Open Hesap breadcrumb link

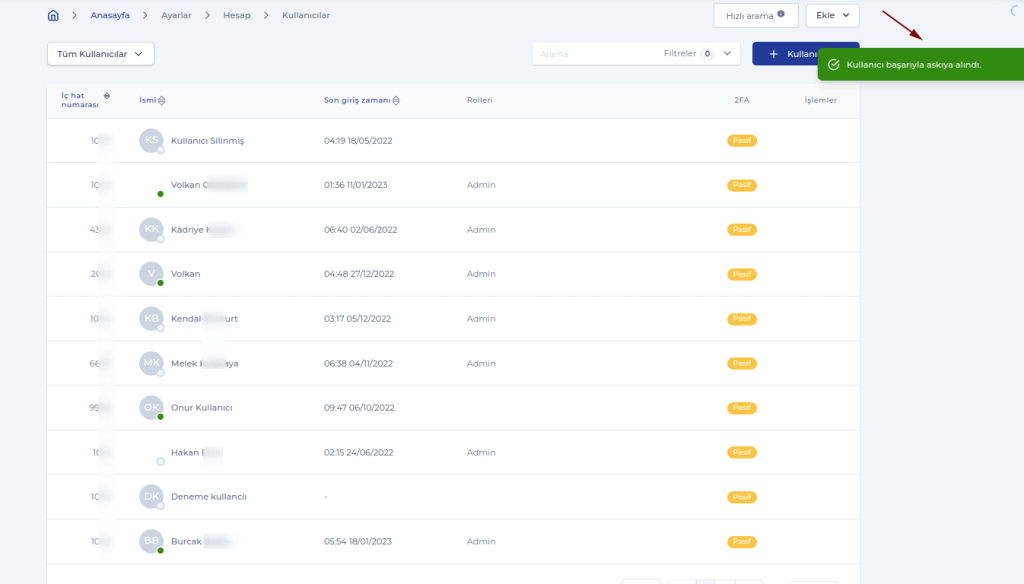click(x=236, y=15)
